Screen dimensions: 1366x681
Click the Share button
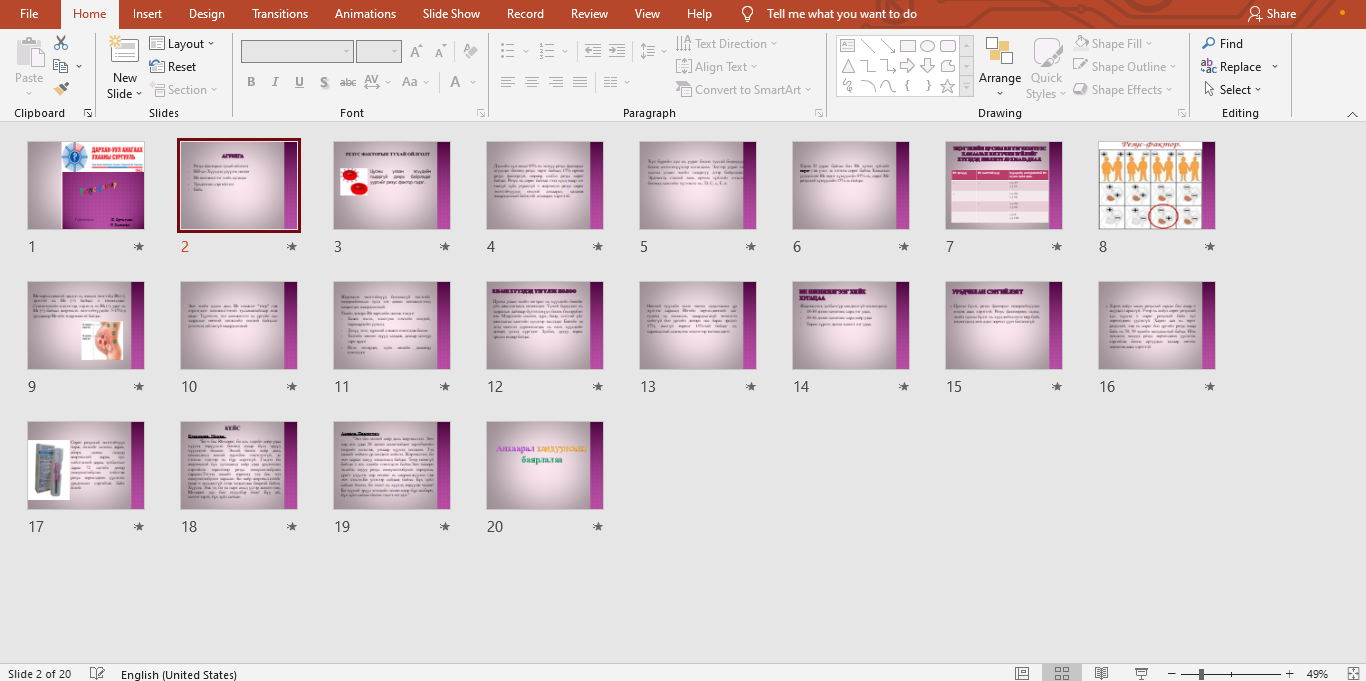click(x=1269, y=14)
